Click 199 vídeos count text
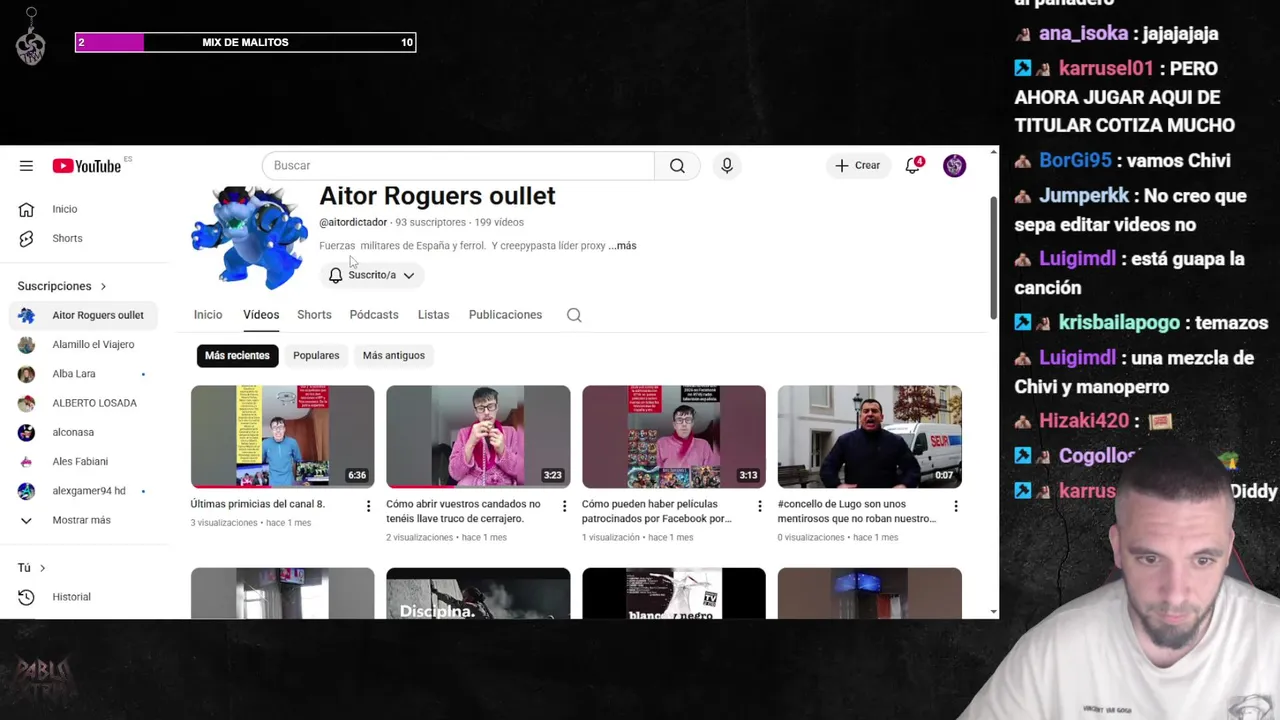The height and width of the screenshot is (720, 1280). click(x=499, y=222)
